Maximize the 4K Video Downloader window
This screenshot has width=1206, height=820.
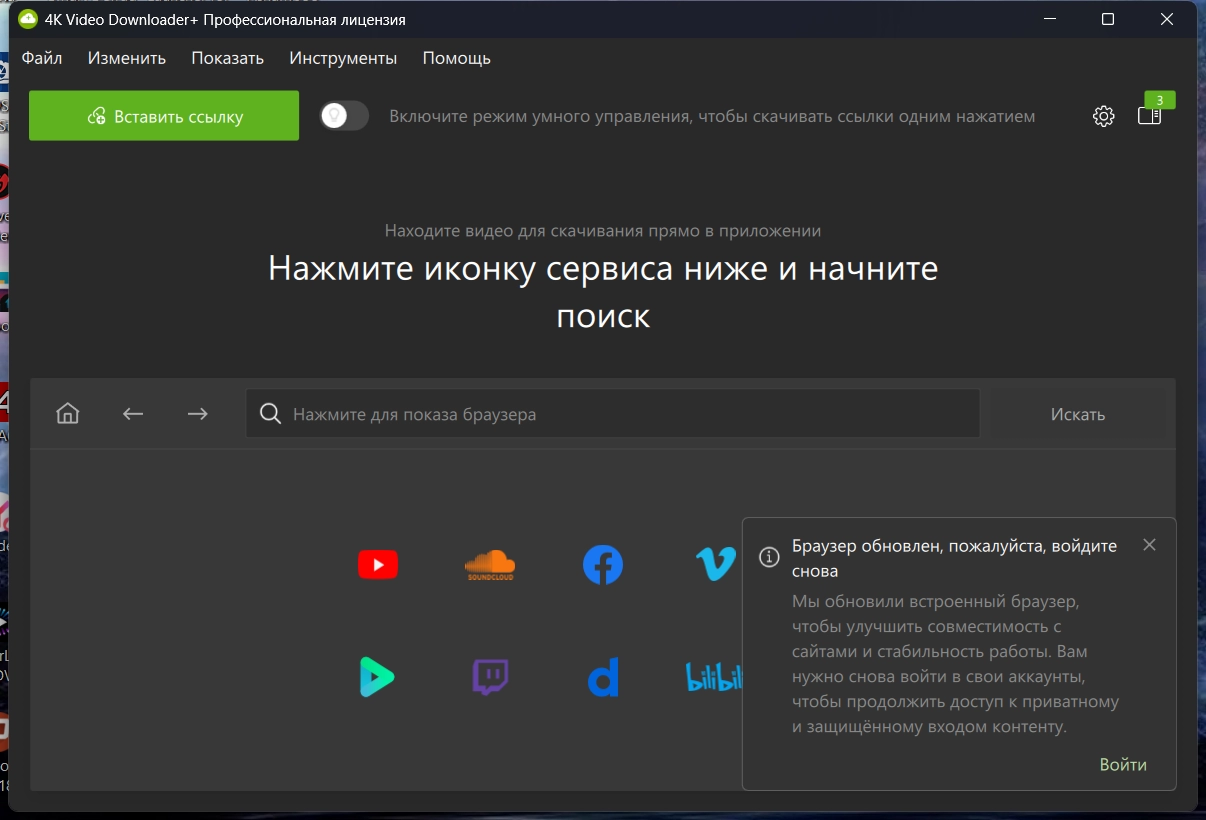click(1108, 19)
